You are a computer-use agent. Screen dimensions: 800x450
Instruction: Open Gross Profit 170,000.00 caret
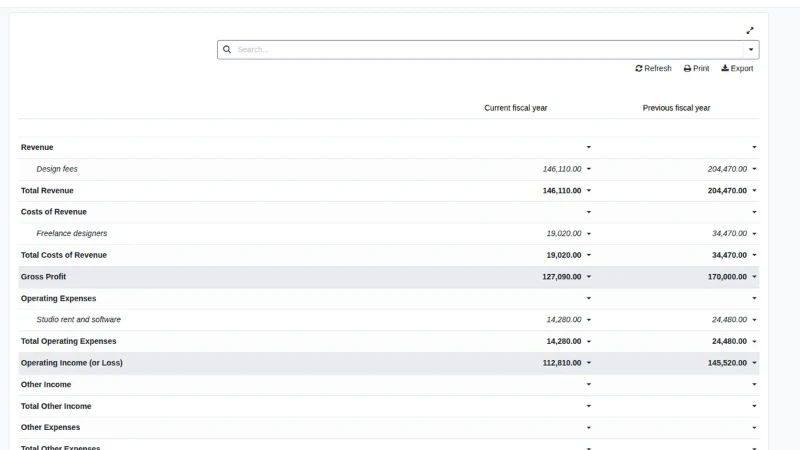[x=754, y=277]
